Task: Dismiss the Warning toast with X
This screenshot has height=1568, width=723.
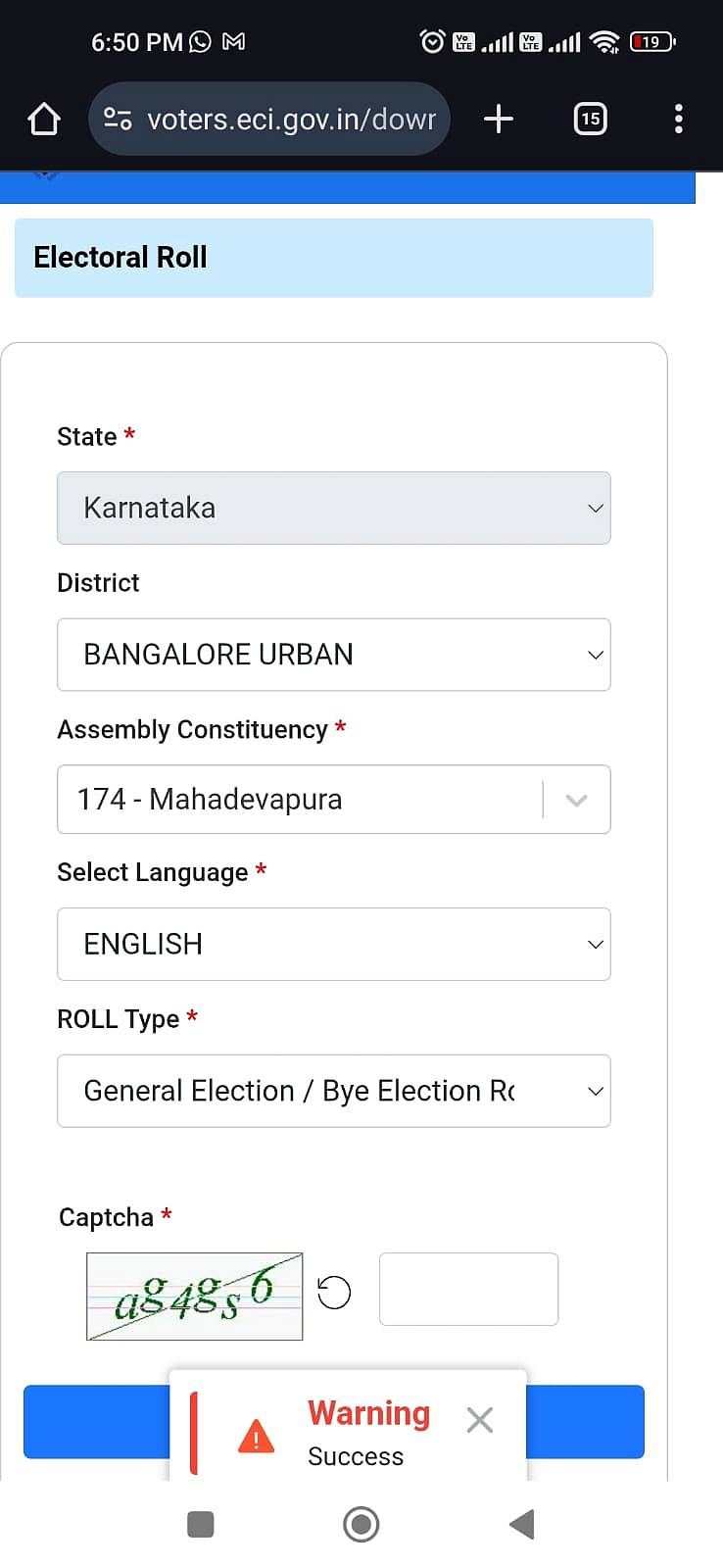Action: [x=479, y=1420]
